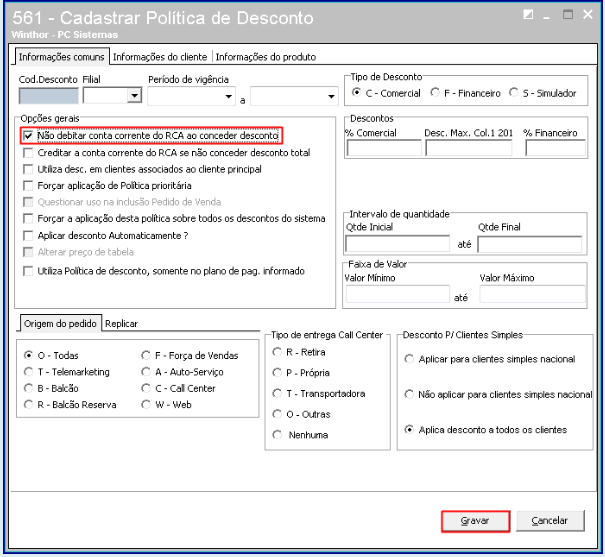Check Creditar a conta corrente do RCA
605x557 pixels.
point(28,153)
